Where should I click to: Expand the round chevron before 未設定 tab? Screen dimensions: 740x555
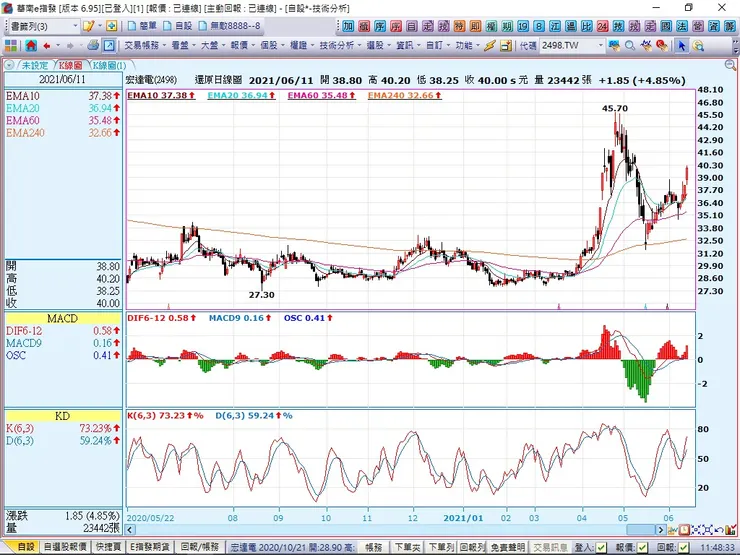pyautogui.click(x=9, y=66)
